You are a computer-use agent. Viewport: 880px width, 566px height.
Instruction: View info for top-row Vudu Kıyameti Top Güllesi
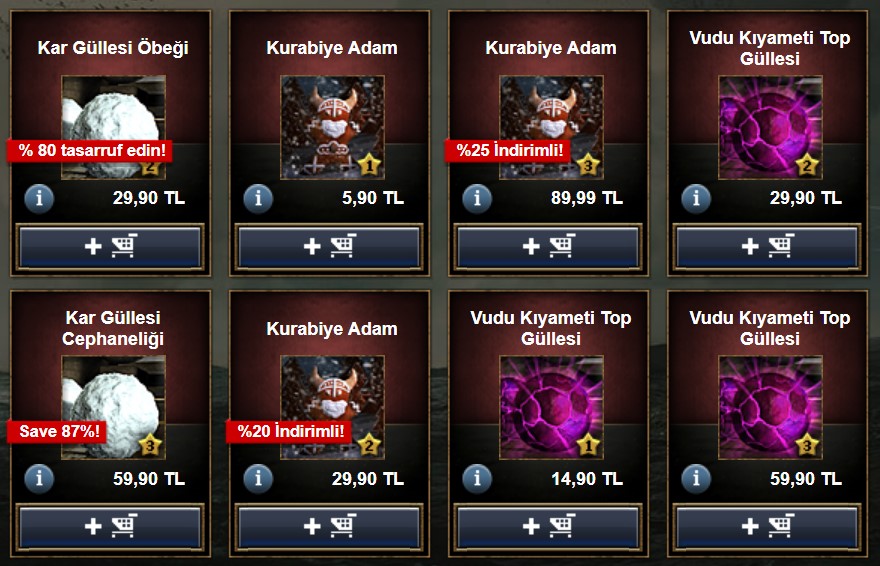coord(696,198)
